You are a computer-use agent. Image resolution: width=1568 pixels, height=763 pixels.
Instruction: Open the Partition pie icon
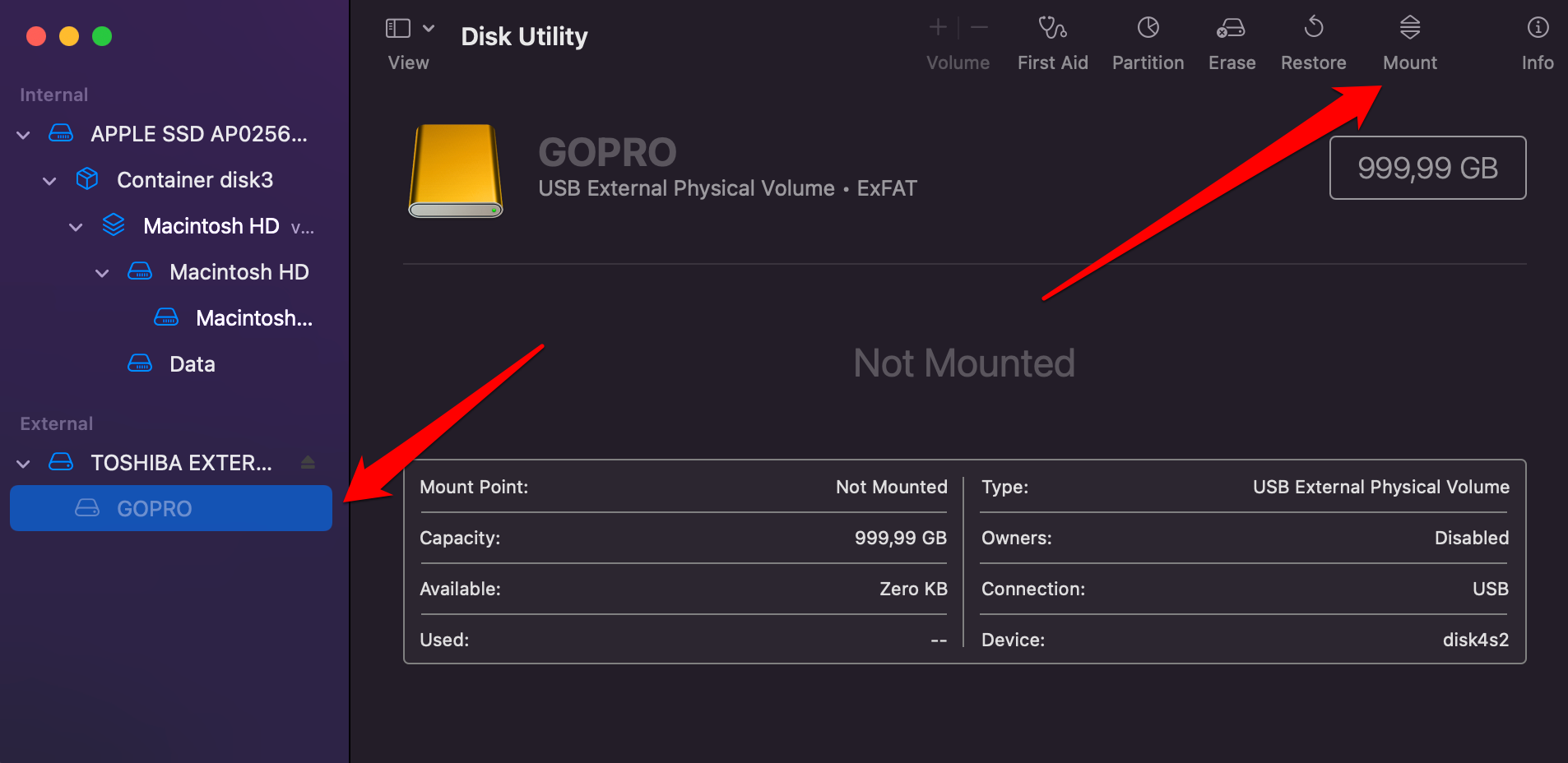tap(1148, 27)
